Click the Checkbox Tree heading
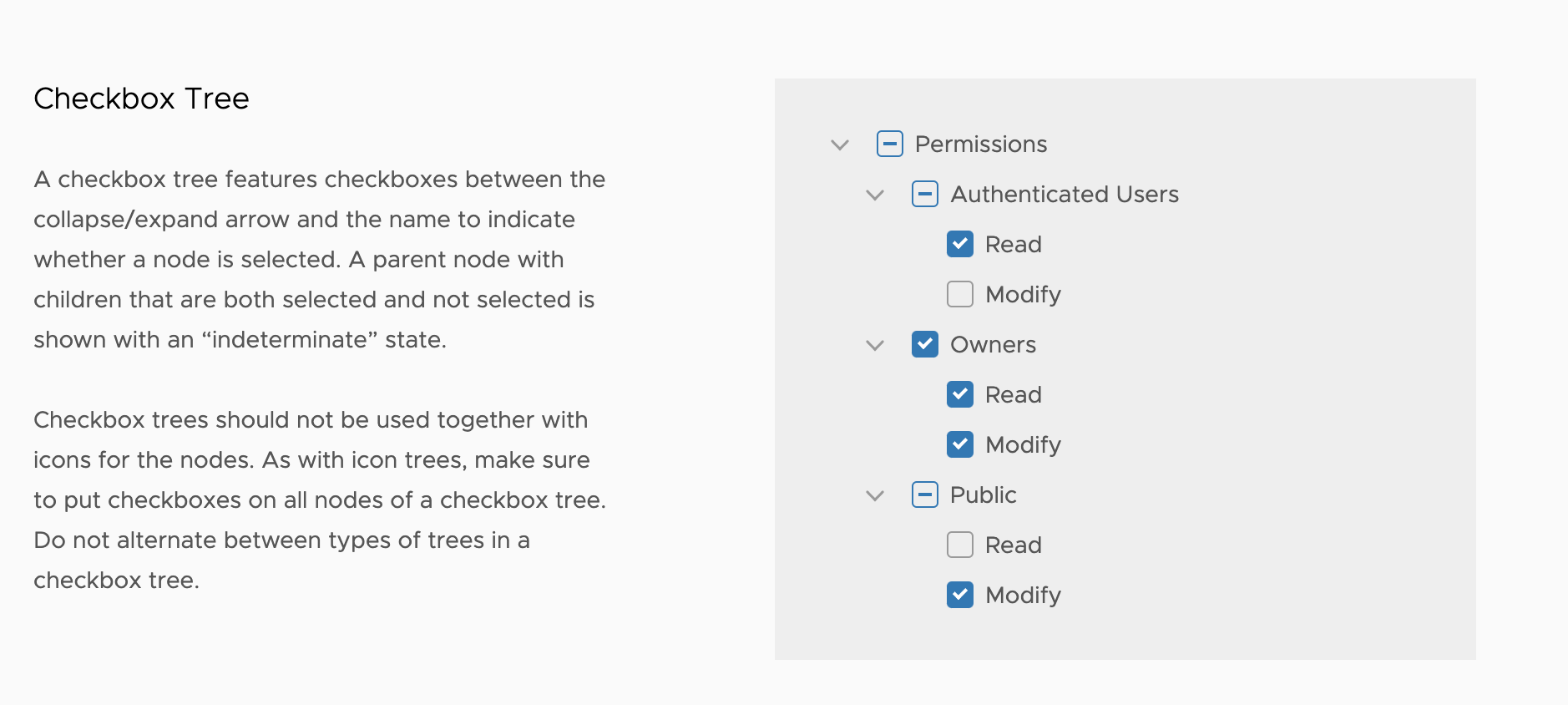Image resolution: width=1568 pixels, height=705 pixels. (x=141, y=99)
